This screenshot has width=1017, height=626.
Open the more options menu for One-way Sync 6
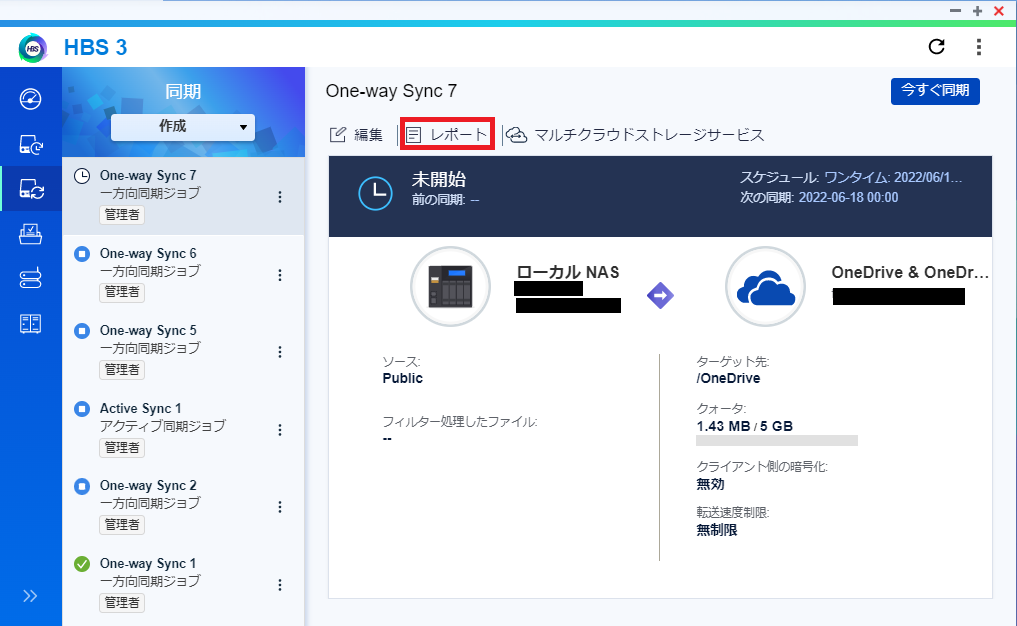click(280, 275)
